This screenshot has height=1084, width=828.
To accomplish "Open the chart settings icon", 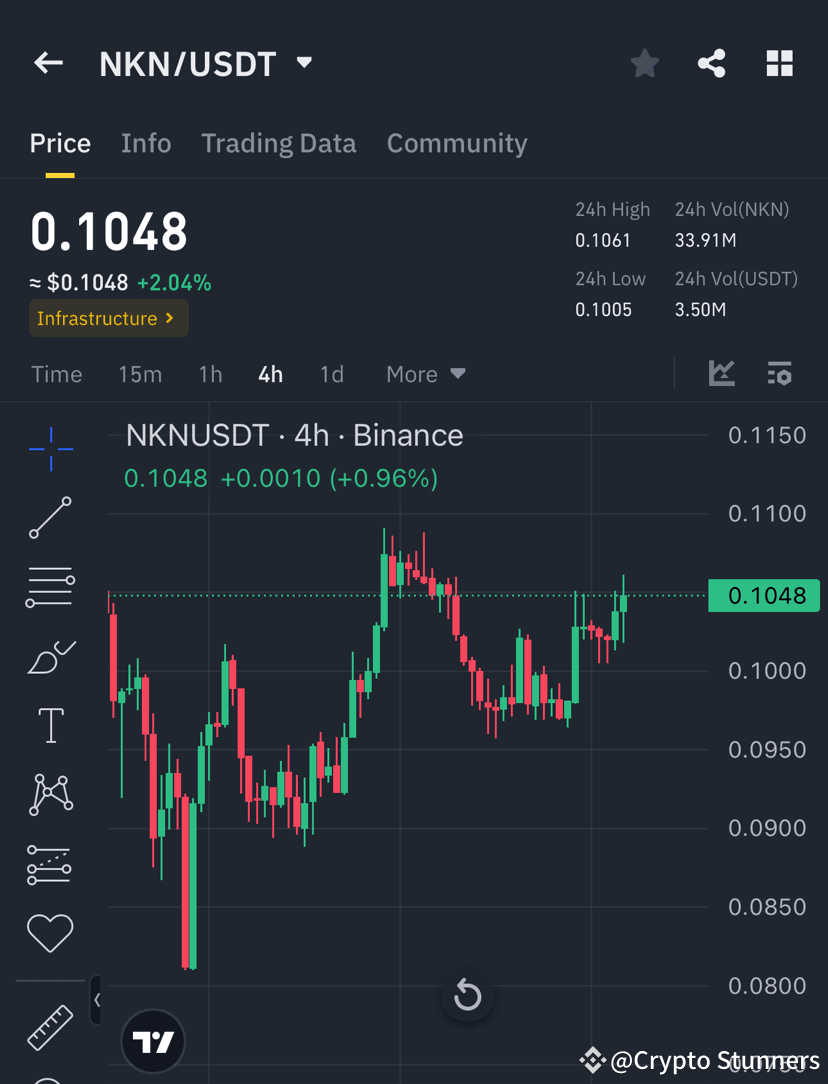I will tap(779, 373).
